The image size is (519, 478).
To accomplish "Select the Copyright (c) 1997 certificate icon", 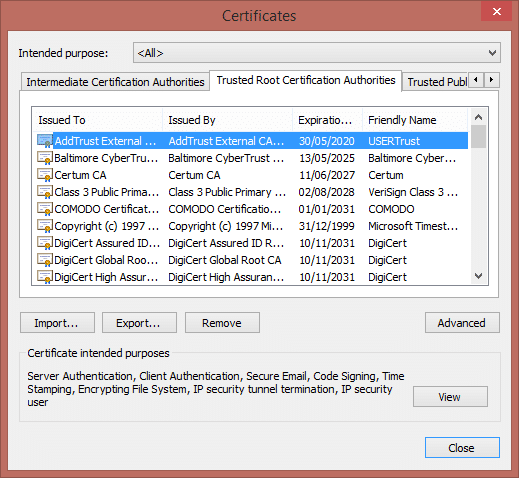I will click(x=45, y=226).
